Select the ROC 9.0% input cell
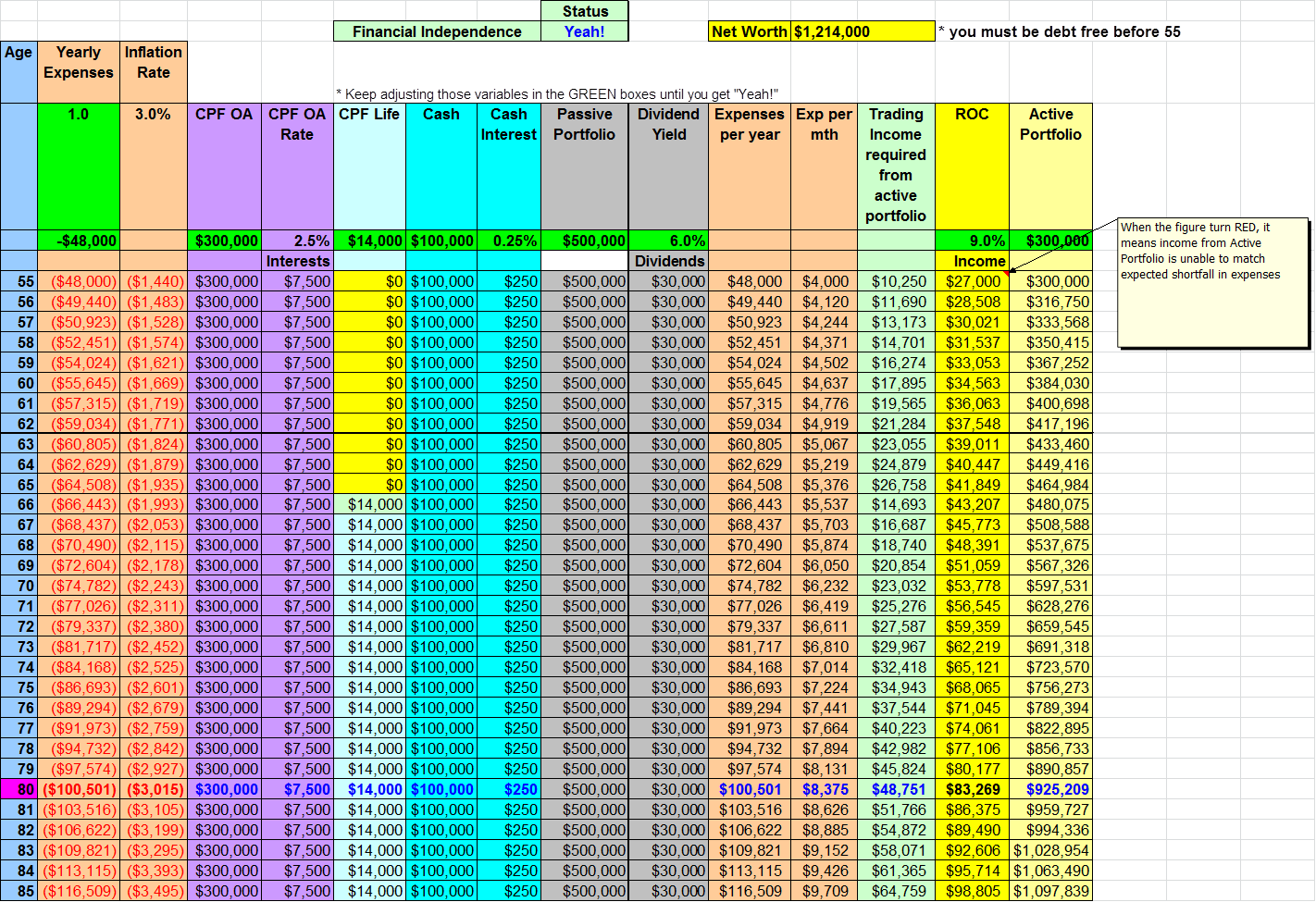This screenshot has width=1316, height=902. click(972, 241)
